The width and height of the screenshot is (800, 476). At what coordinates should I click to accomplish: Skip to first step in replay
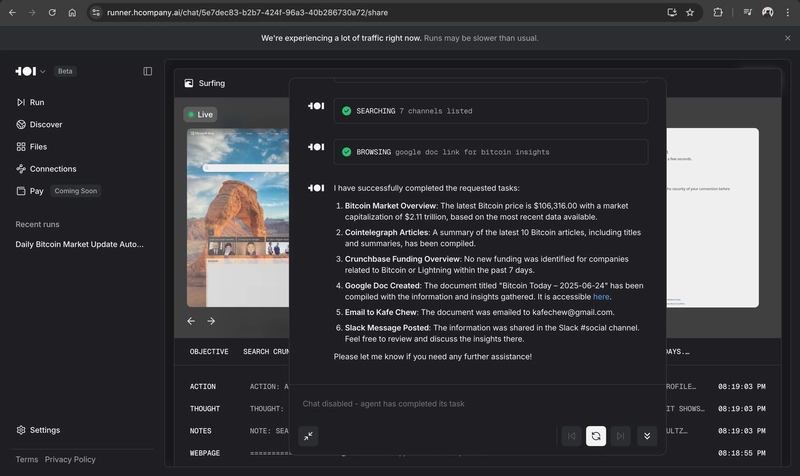click(x=571, y=436)
